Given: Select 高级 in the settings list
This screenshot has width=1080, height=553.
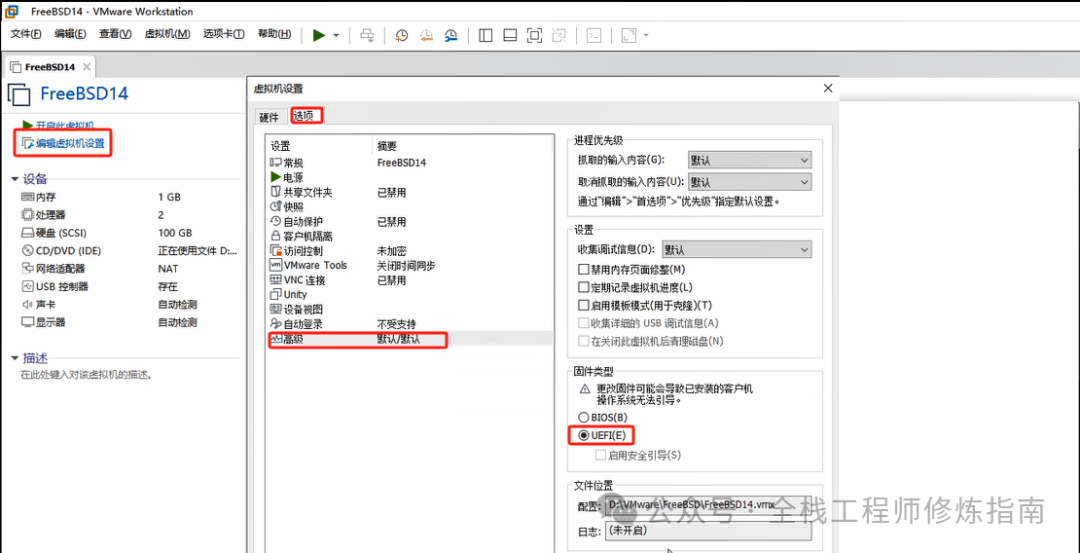Looking at the screenshot, I should 411,339.
